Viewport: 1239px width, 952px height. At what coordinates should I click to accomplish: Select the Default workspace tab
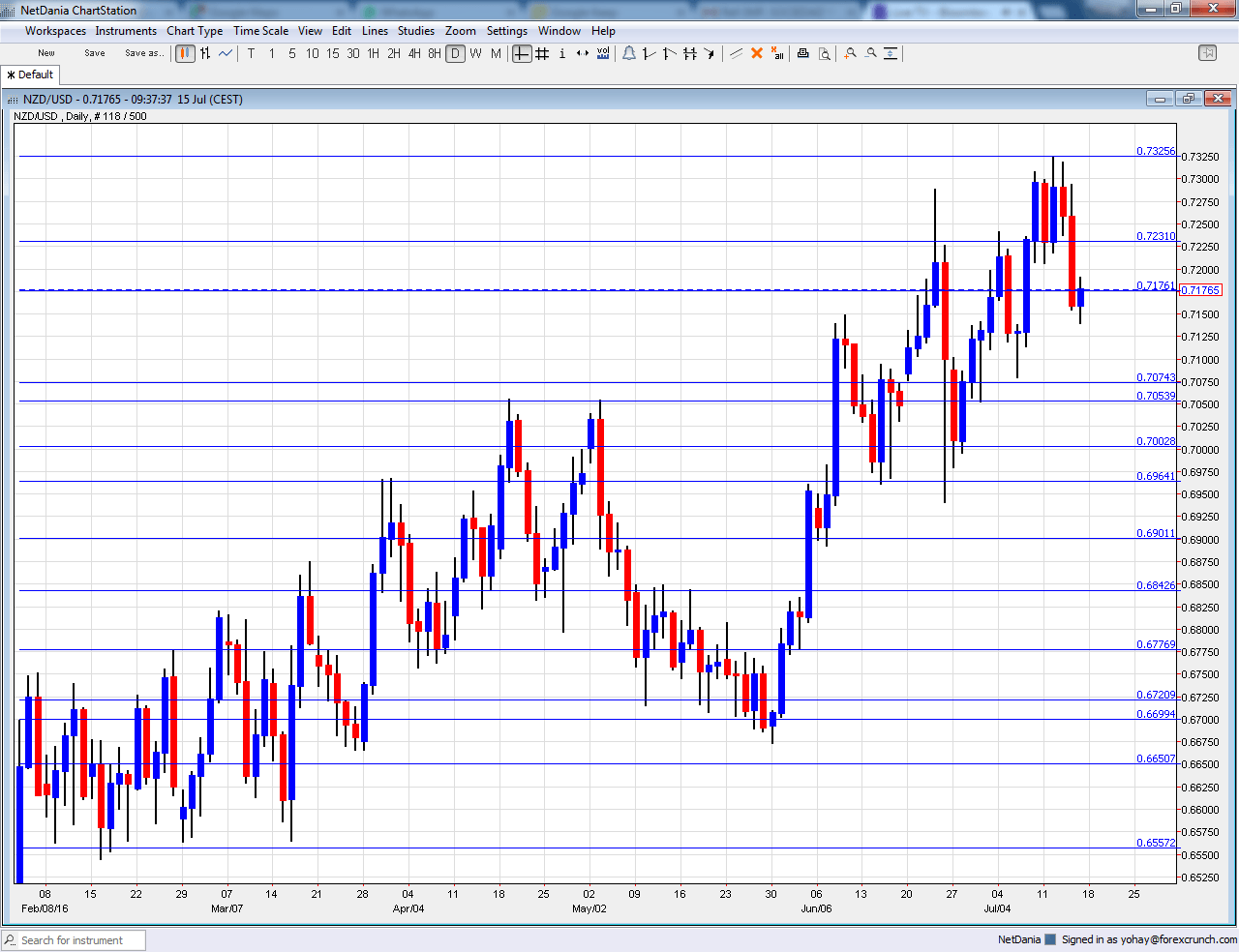pos(30,74)
